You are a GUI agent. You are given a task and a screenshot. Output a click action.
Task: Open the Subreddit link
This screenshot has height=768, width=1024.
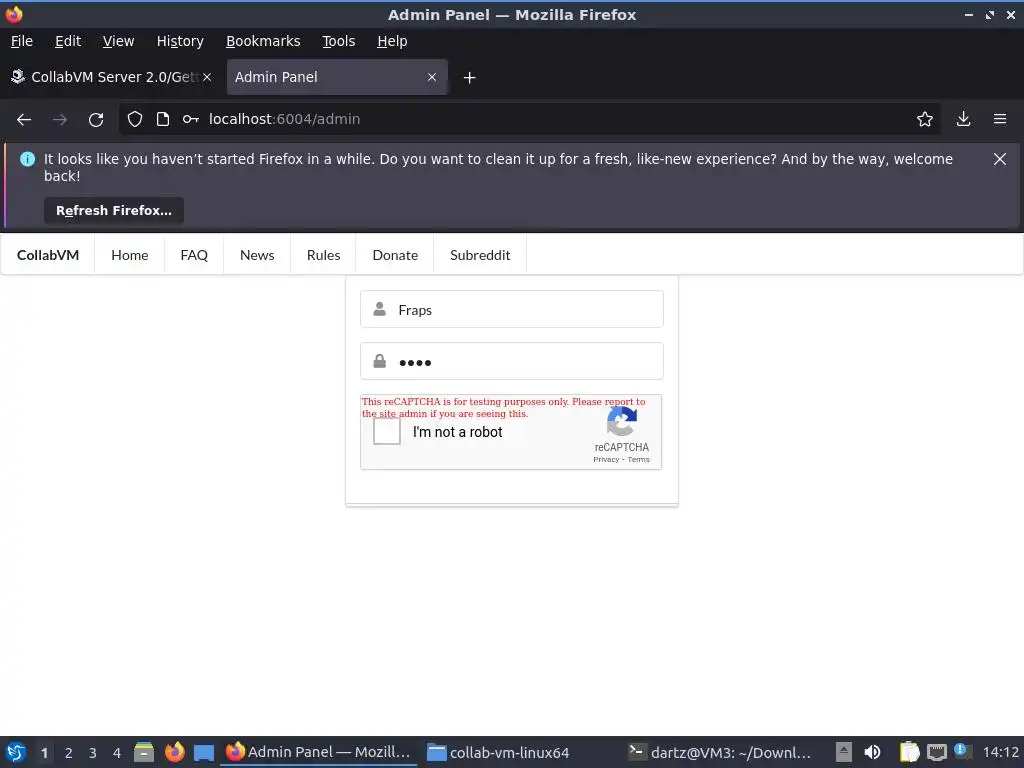pyautogui.click(x=480, y=255)
